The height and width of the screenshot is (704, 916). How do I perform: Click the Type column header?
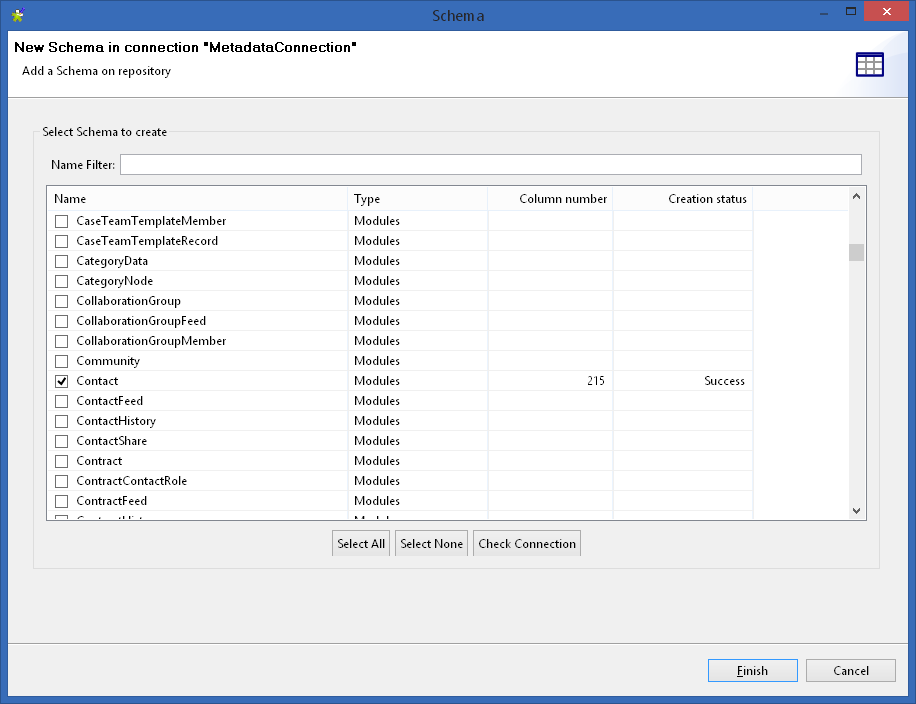click(417, 199)
